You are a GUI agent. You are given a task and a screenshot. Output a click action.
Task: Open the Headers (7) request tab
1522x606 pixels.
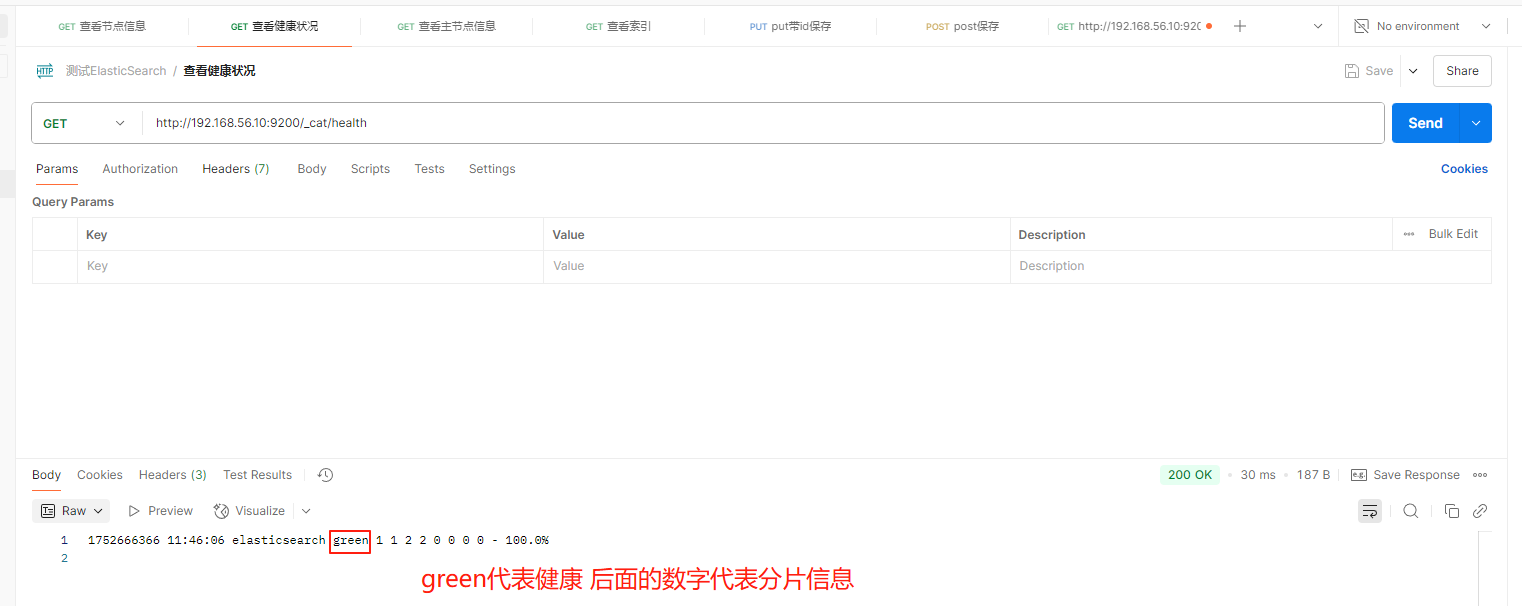tap(236, 169)
